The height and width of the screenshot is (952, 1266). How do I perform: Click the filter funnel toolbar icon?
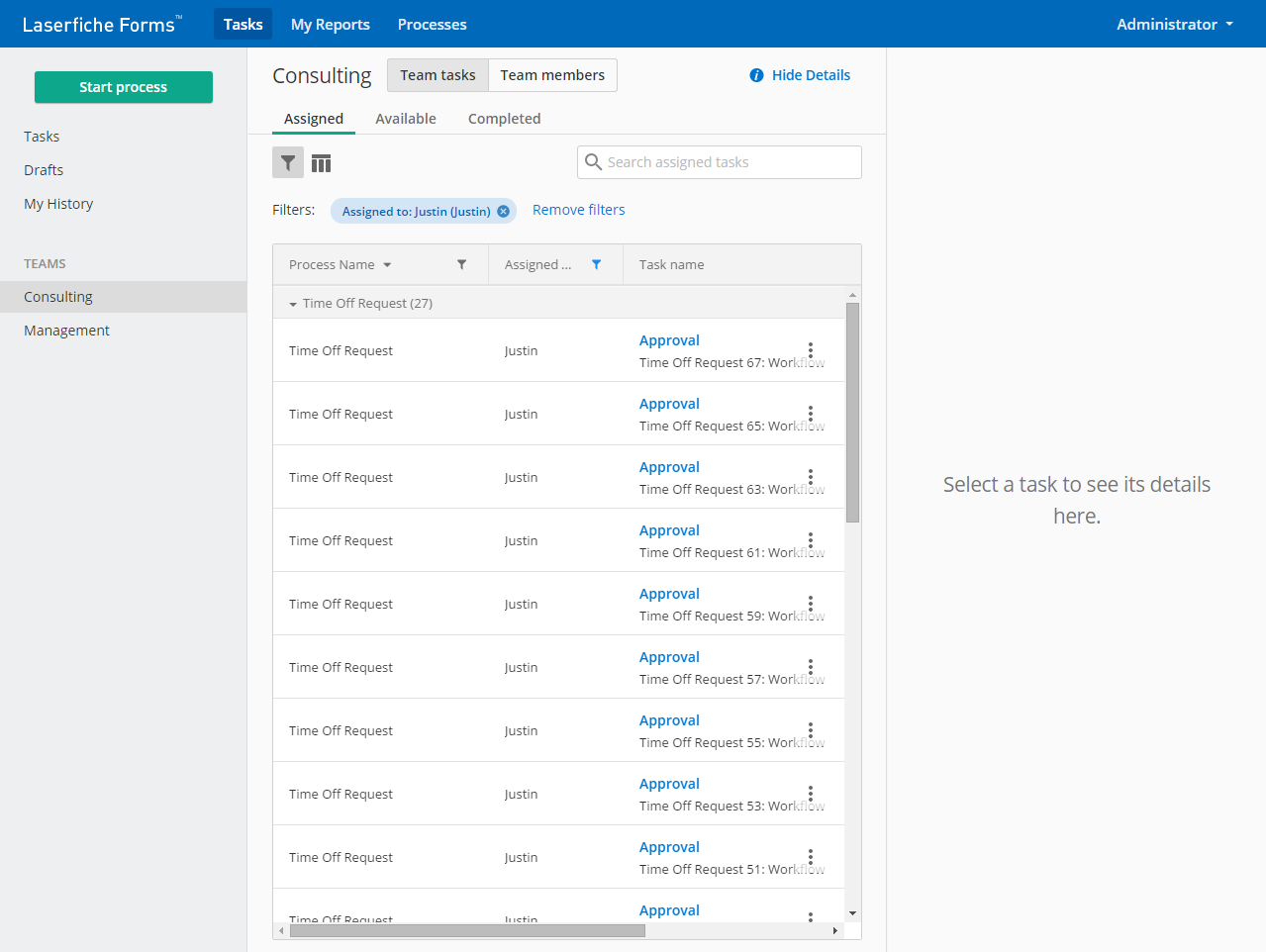click(288, 163)
